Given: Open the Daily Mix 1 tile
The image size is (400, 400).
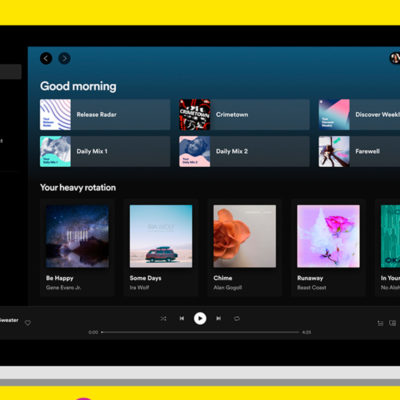Looking at the screenshot, I should [105, 151].
